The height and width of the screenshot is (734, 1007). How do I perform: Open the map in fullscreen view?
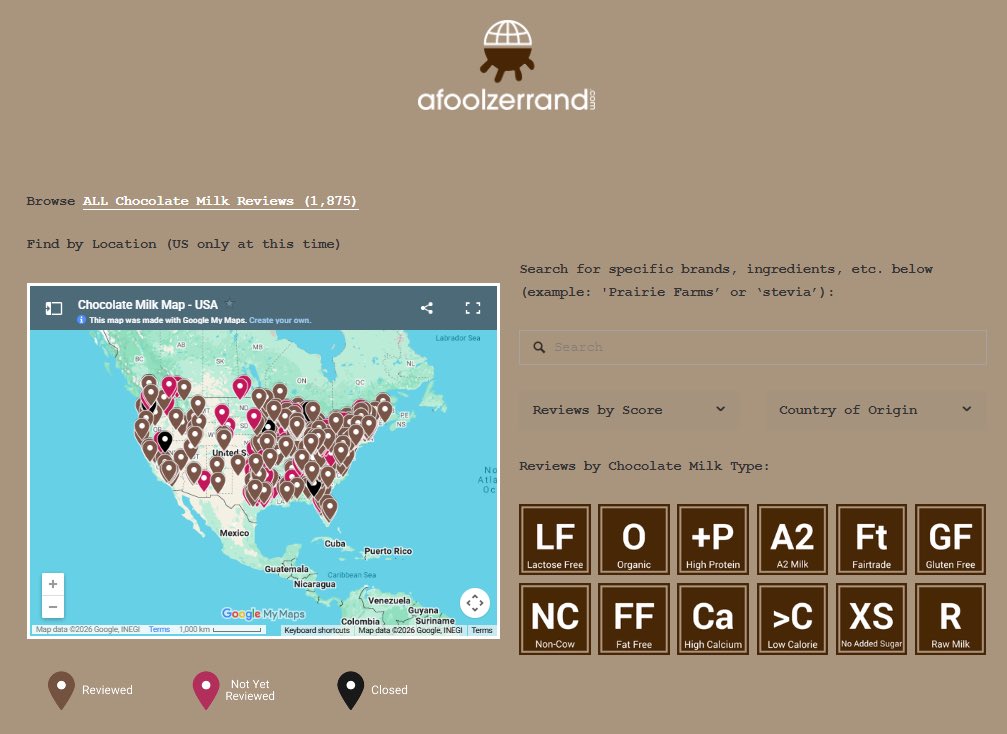coord(473,308)
